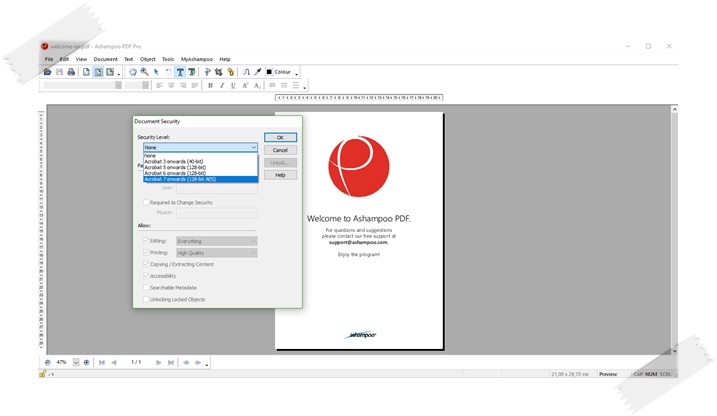This screenshot has width=717, height=416.
Task: Open the Object menu
Action: (x=148, y=59)
